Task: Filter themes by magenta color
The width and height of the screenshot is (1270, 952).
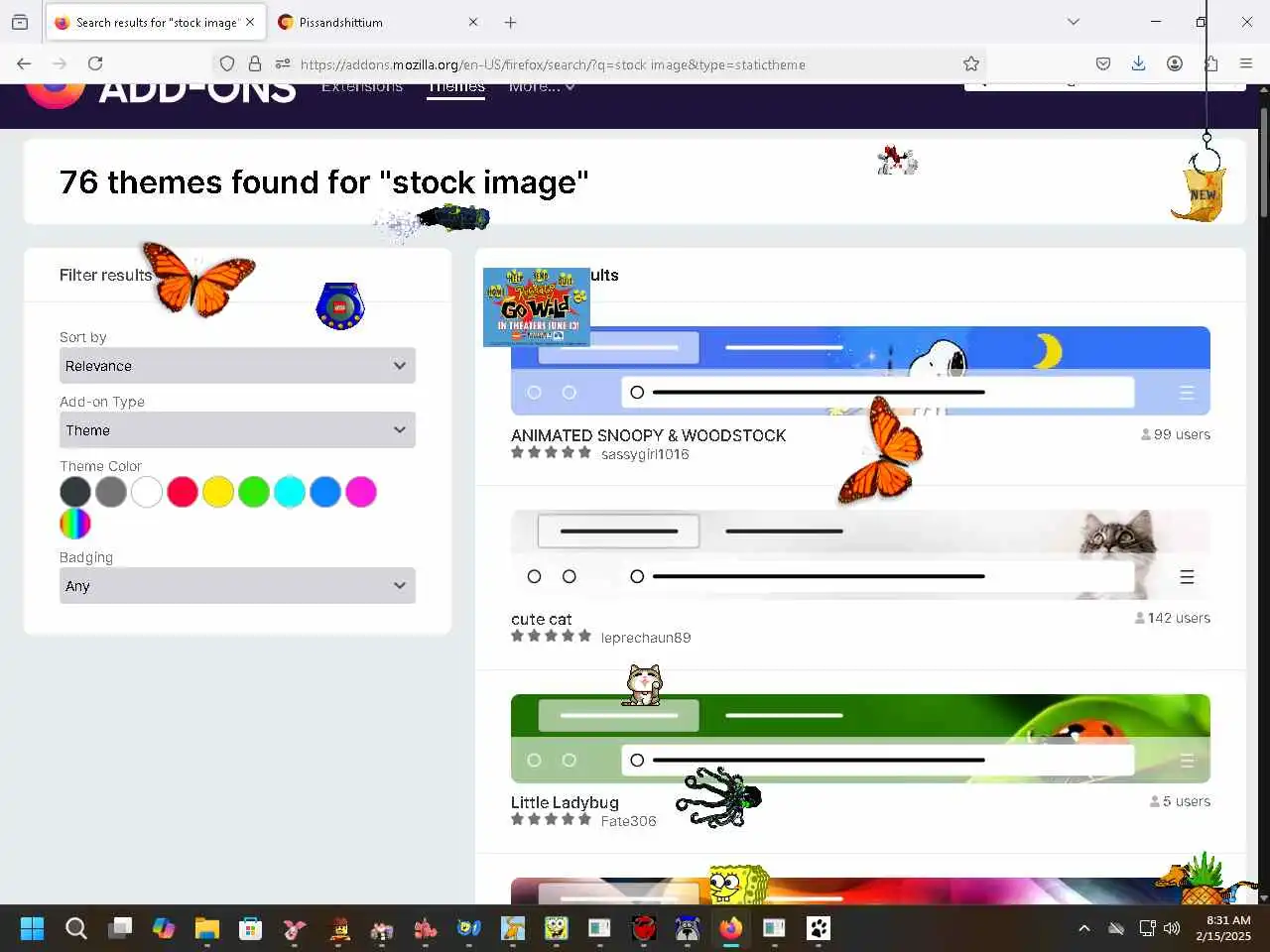Action: 361,492
